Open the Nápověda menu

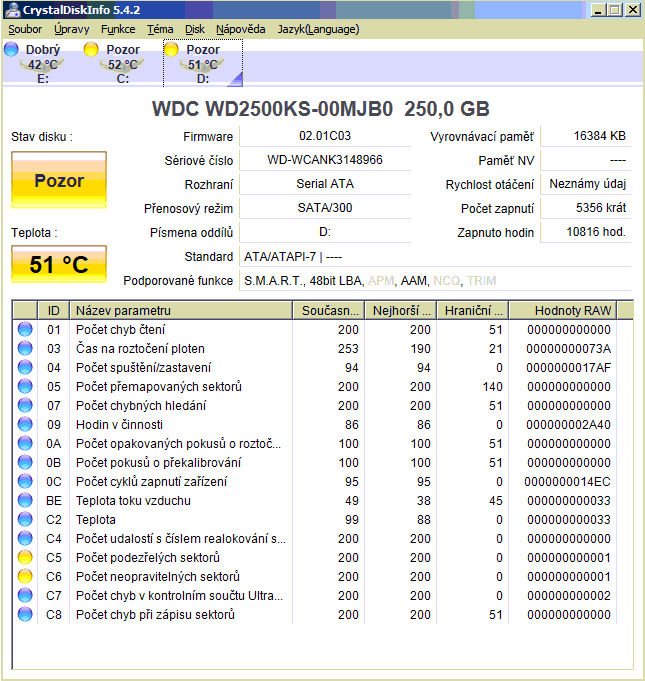(241, 29)
